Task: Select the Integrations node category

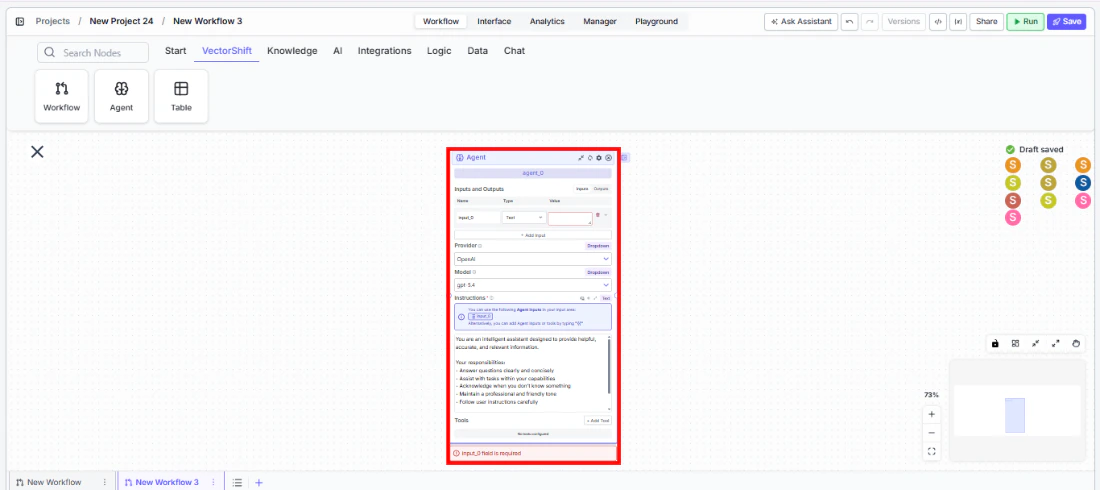Action: (x=384, y=51)
